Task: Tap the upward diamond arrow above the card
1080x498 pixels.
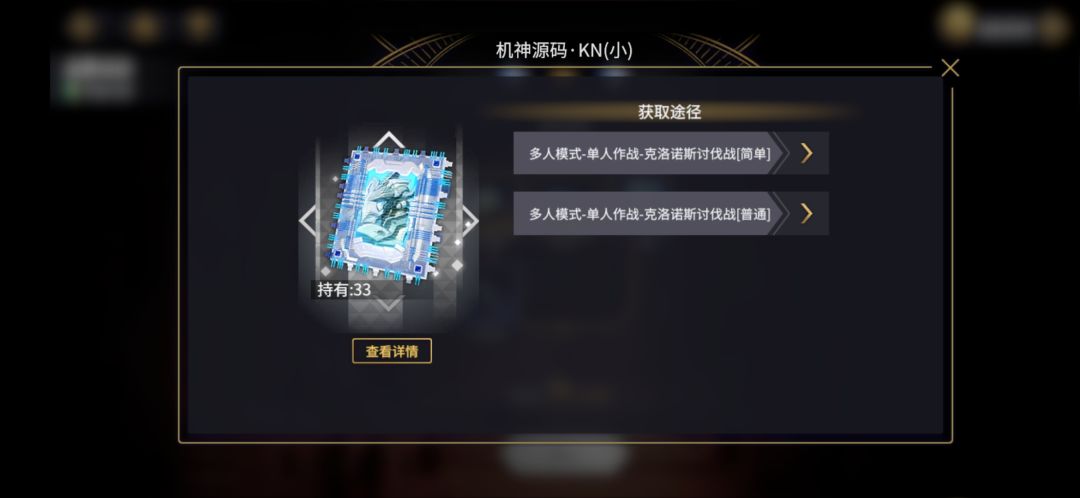Action: (x=389, y=139)
